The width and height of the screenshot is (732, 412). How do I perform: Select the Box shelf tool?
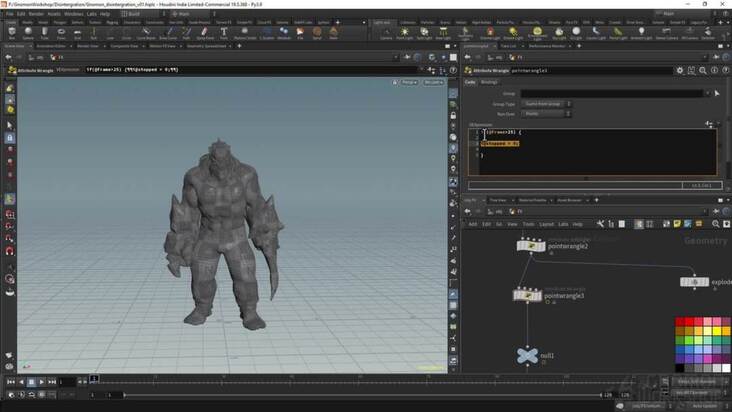coord(12,33)
